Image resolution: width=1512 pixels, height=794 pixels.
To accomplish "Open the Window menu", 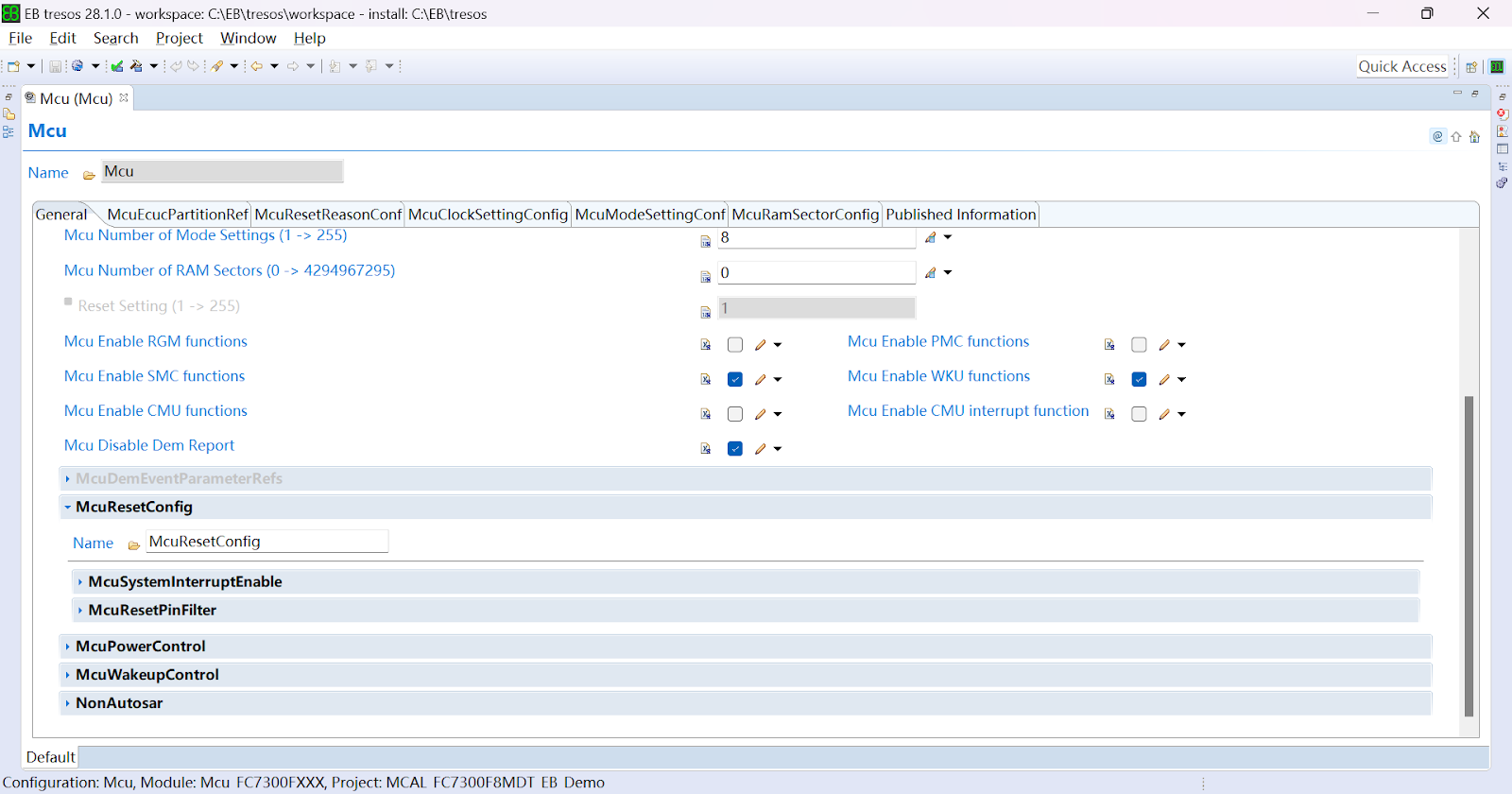I will point(248,38).
